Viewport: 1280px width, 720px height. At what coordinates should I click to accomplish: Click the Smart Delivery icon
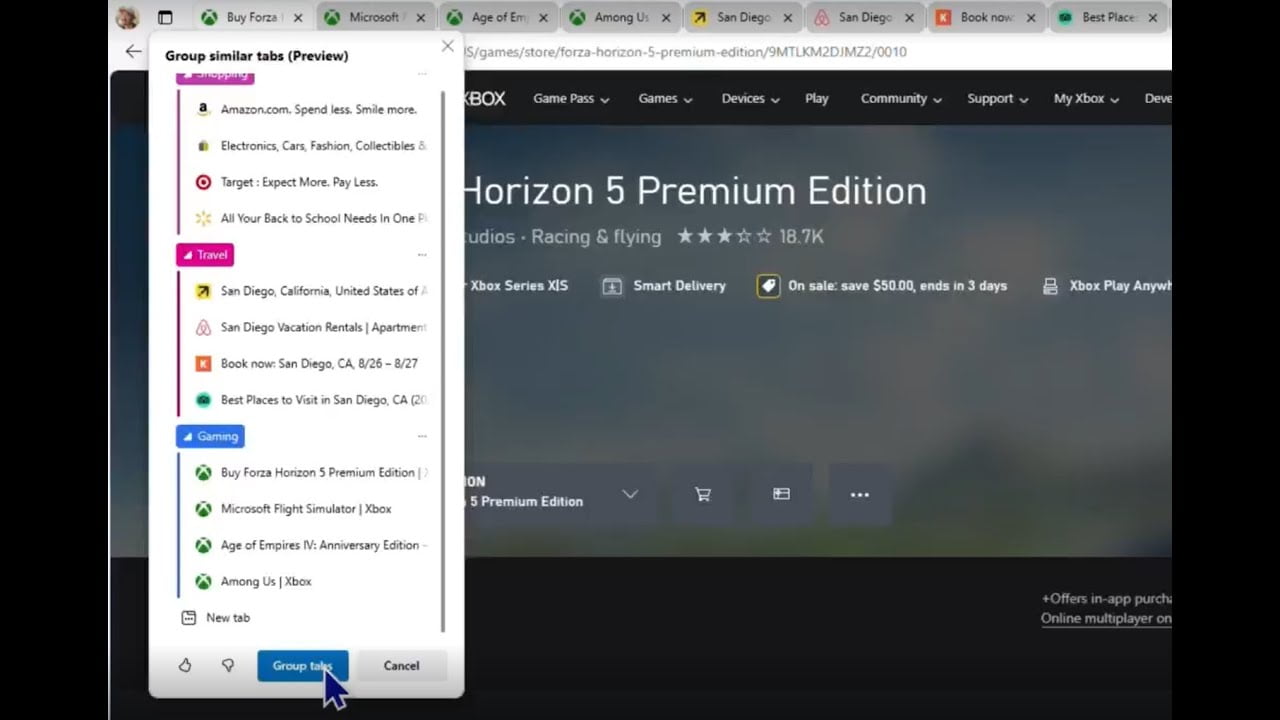[612, 286]
